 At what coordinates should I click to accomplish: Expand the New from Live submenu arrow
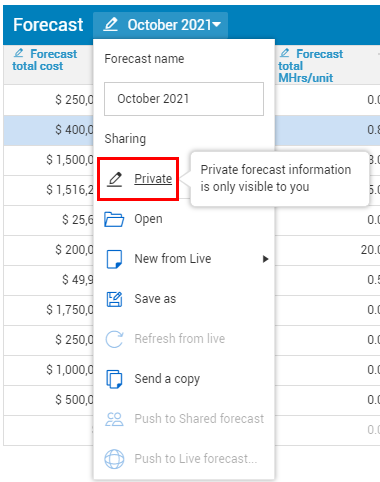[x=265, y=259]
